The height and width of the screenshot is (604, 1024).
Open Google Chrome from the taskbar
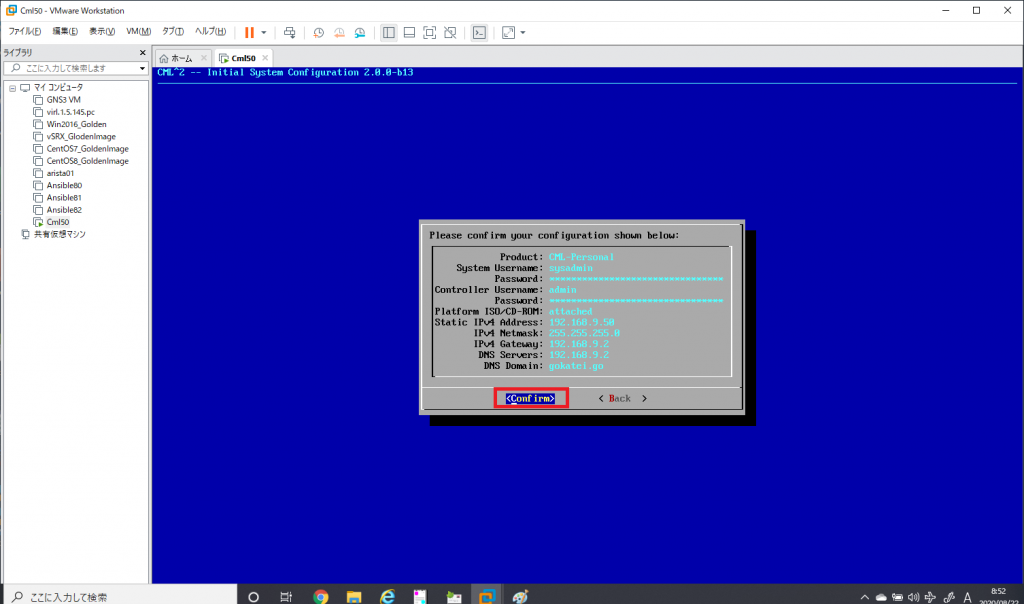click(320, 595)
